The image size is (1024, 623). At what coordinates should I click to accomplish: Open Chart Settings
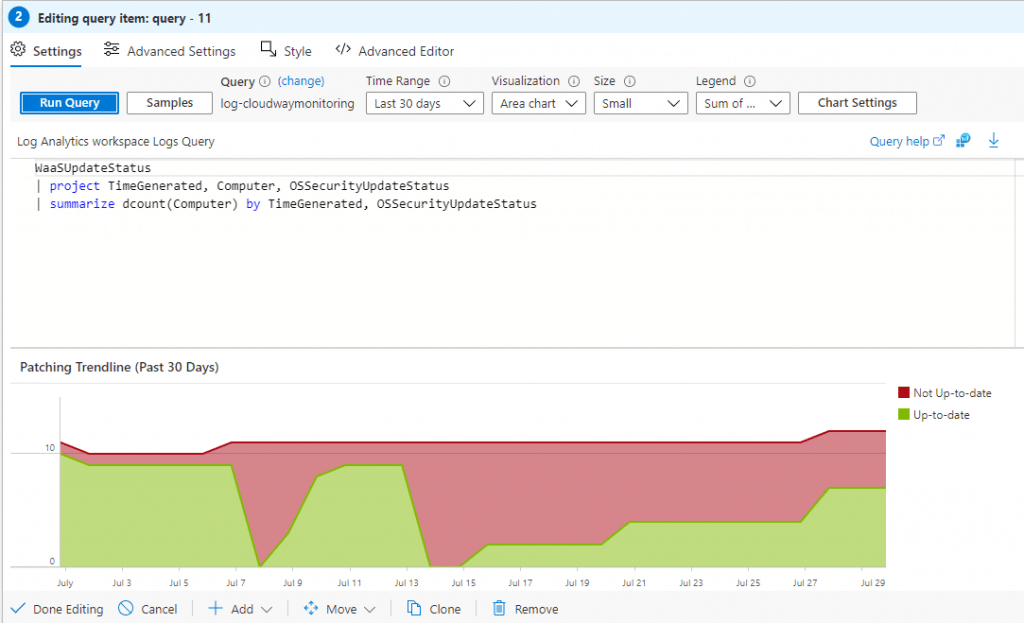[857, 103]
